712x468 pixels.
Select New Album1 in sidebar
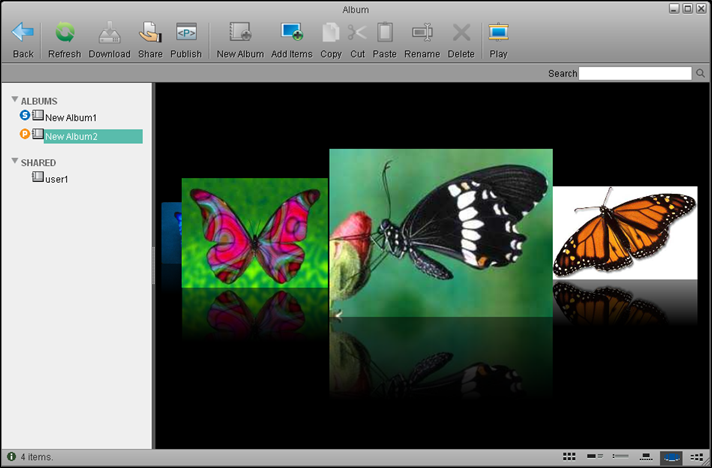coord(70,118)
